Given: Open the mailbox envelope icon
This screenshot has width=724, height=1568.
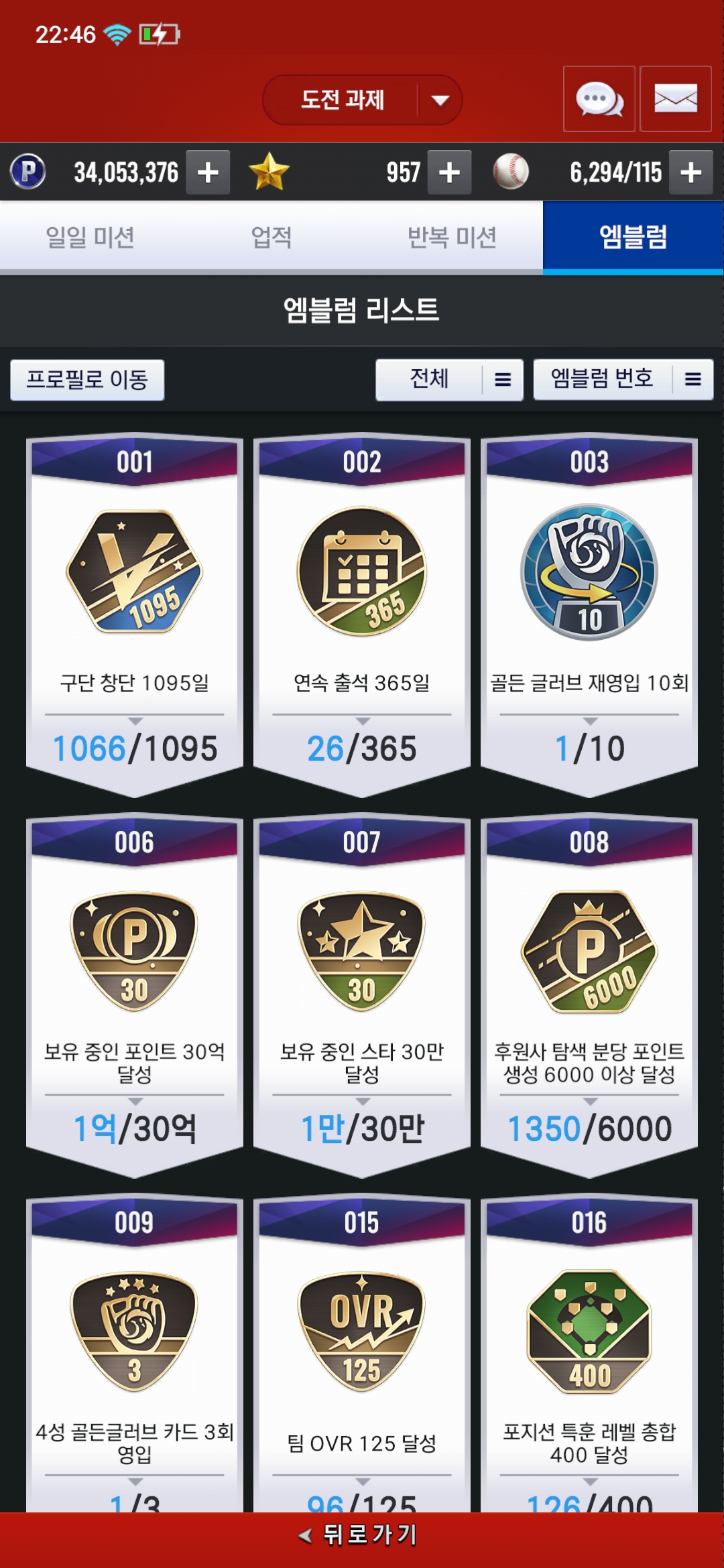Looking at the screenshot, I should pos(676,99).
